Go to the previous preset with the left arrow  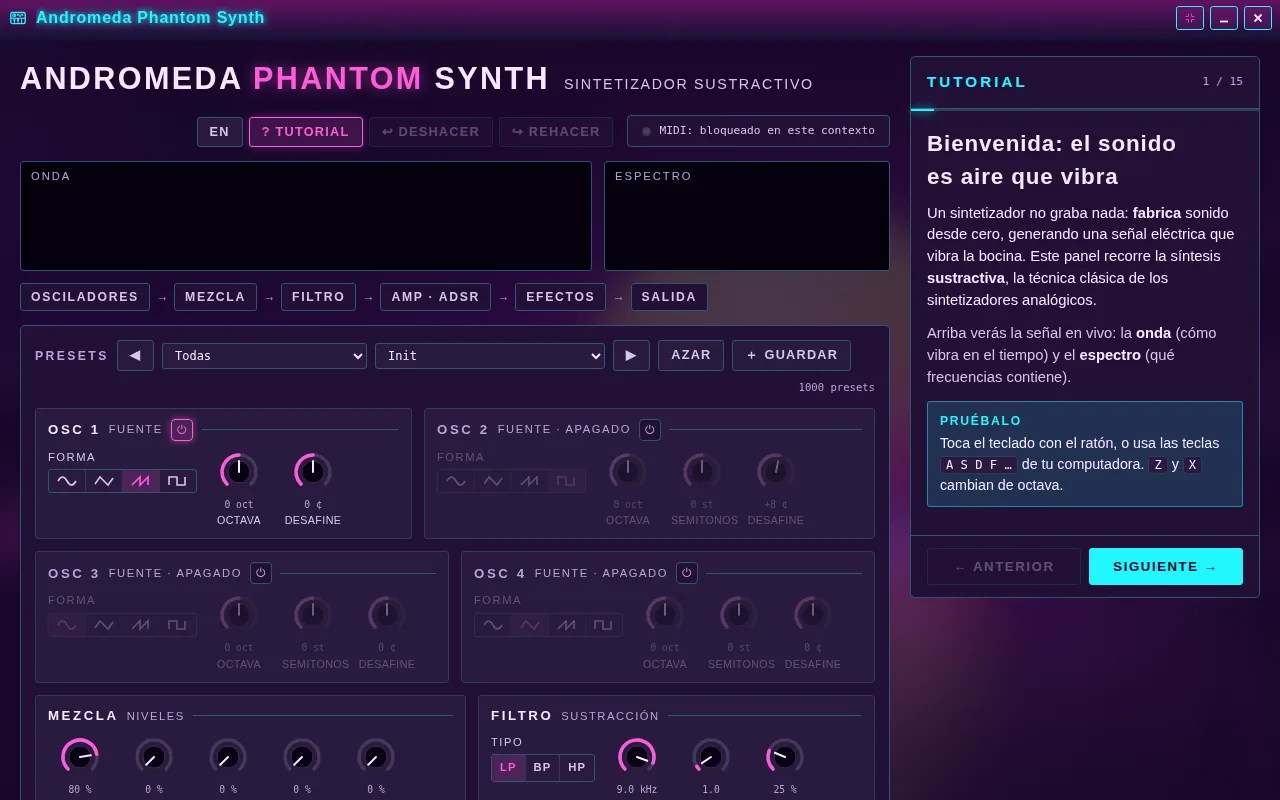click(x=135, y=355)
